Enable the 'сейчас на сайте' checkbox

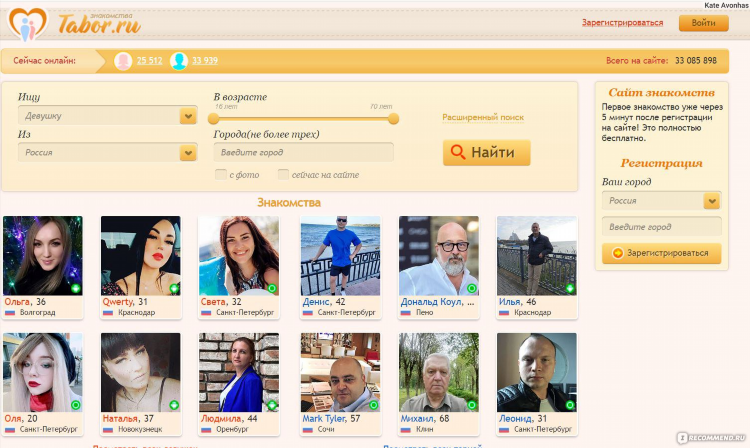[x=283, y=175]
